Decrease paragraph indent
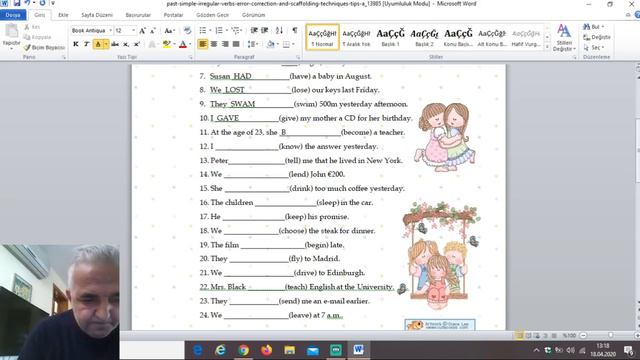 click(254, 31)
